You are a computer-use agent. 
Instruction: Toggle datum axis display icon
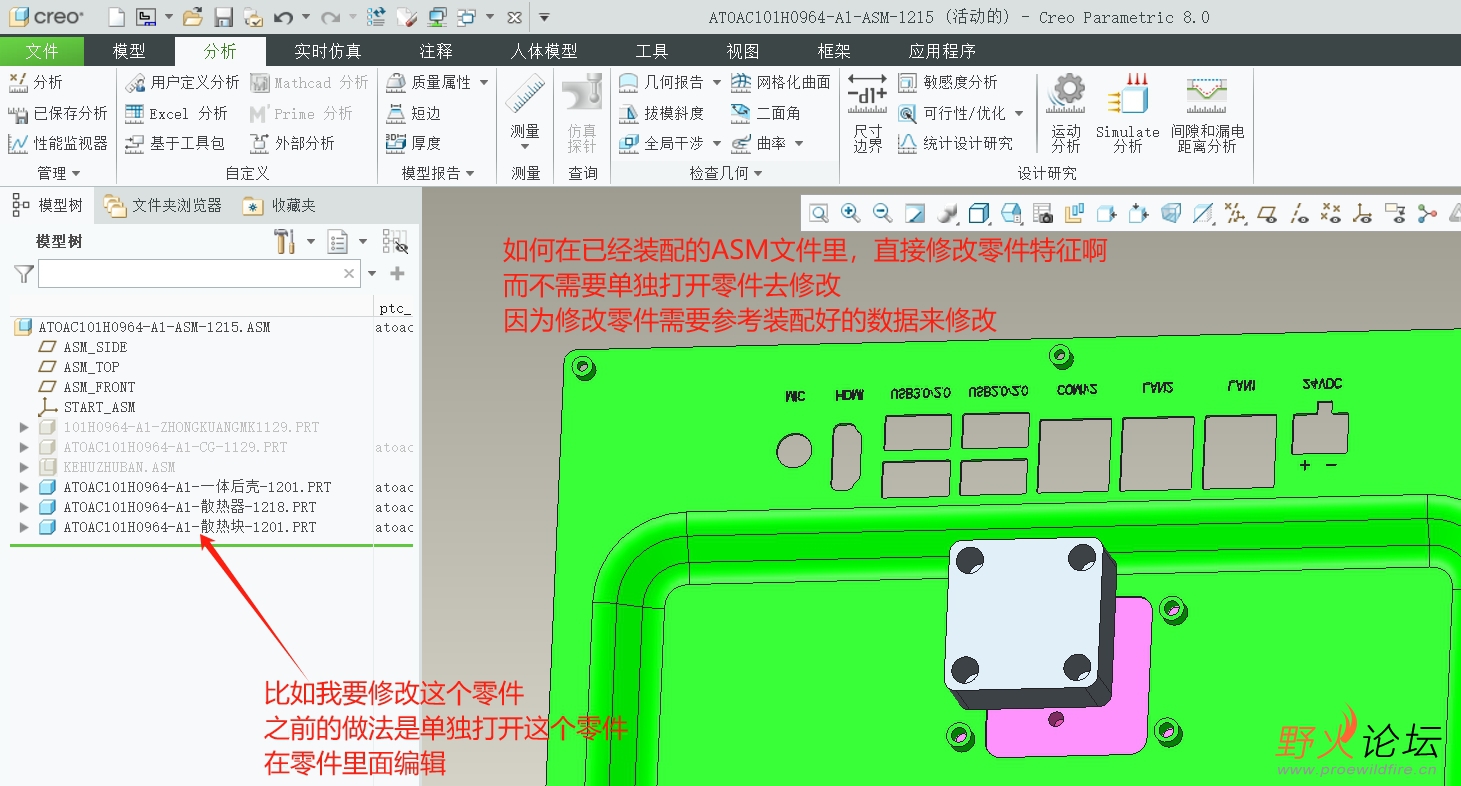tap(1299, 213)
